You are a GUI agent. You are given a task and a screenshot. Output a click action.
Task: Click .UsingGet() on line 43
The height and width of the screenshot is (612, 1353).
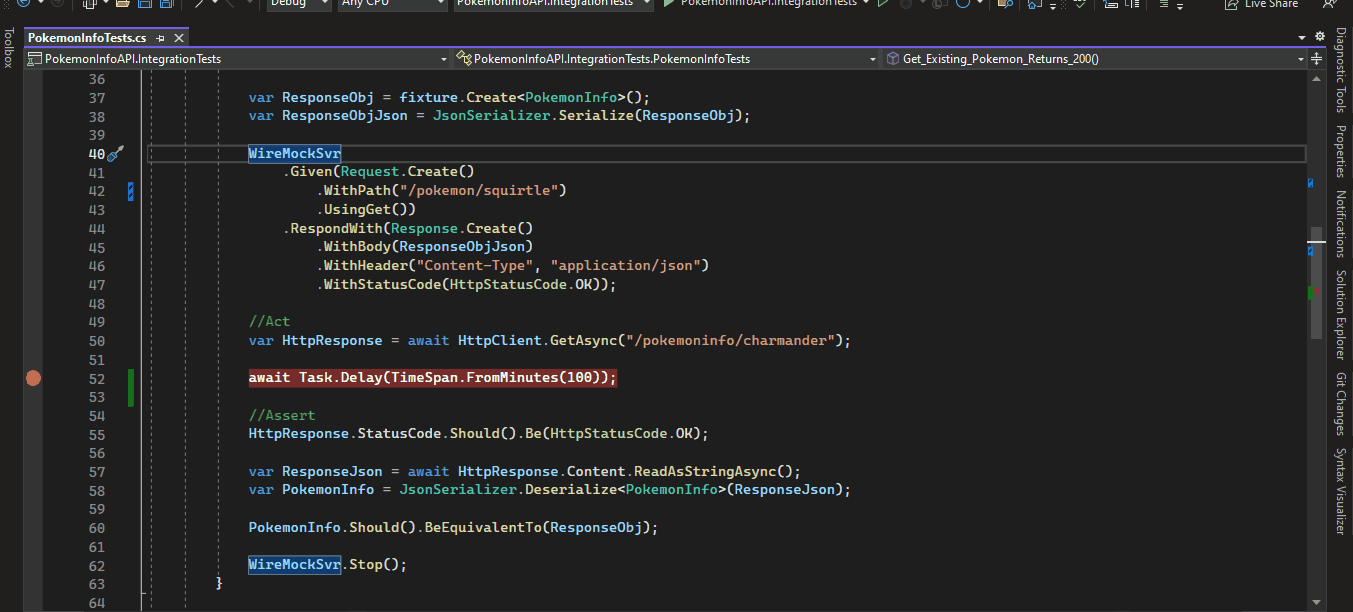tap(366, 210)
